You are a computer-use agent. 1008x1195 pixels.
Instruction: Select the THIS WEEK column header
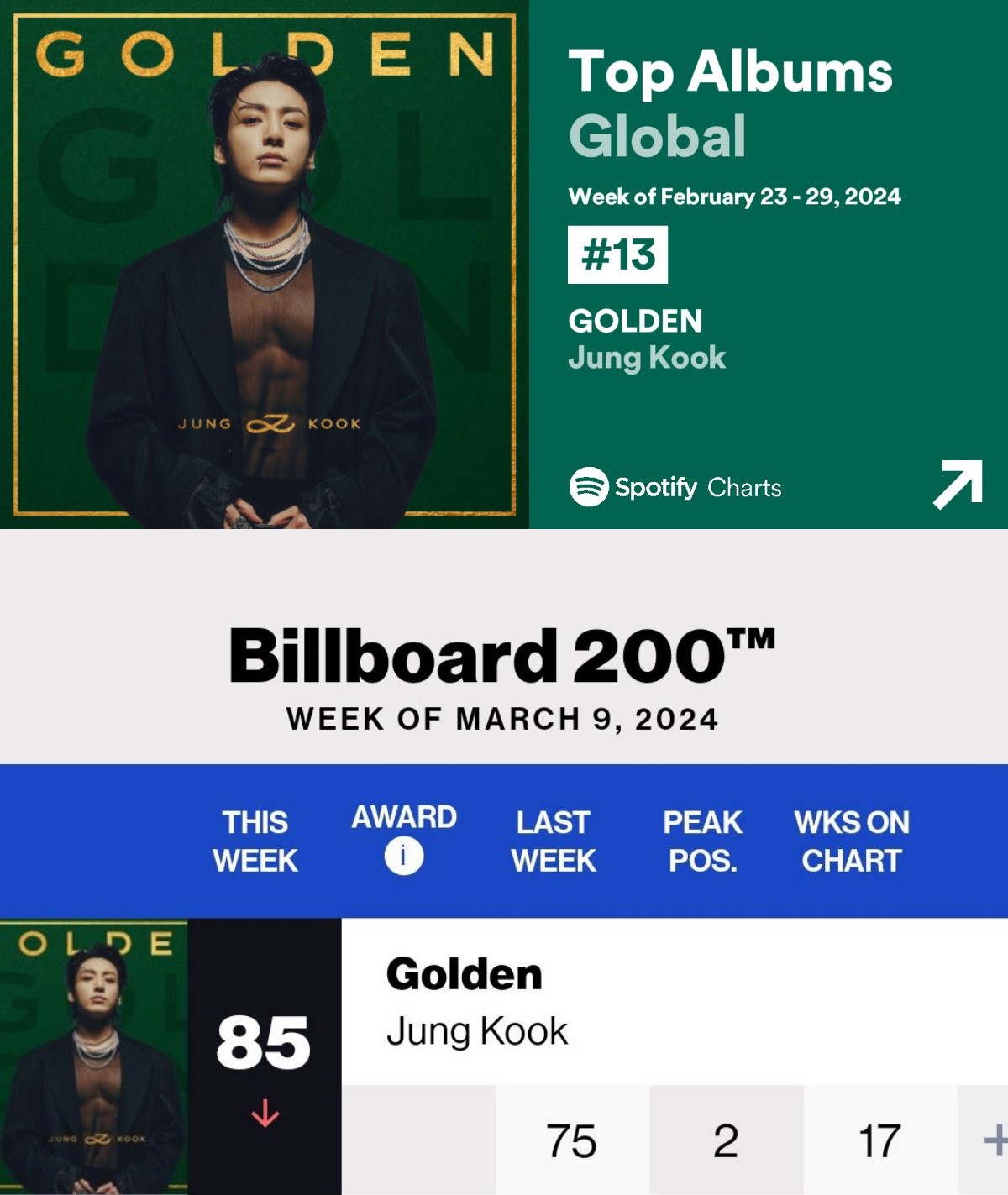(x=255, y=841)
